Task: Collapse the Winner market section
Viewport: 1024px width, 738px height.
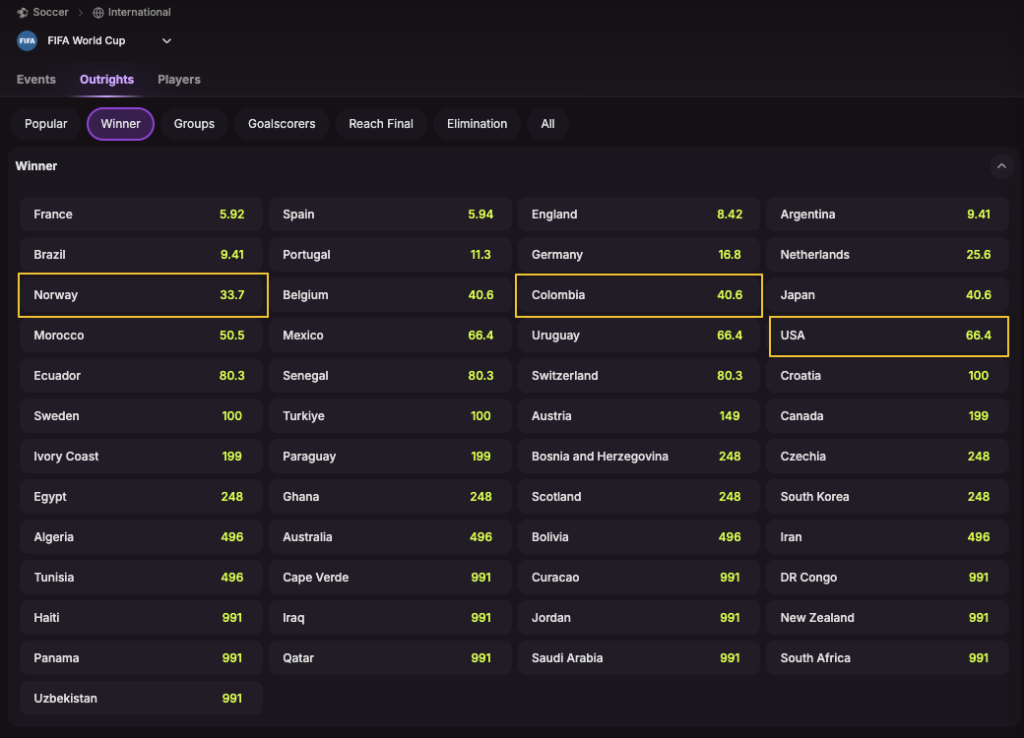Action: coord(1002,167)
